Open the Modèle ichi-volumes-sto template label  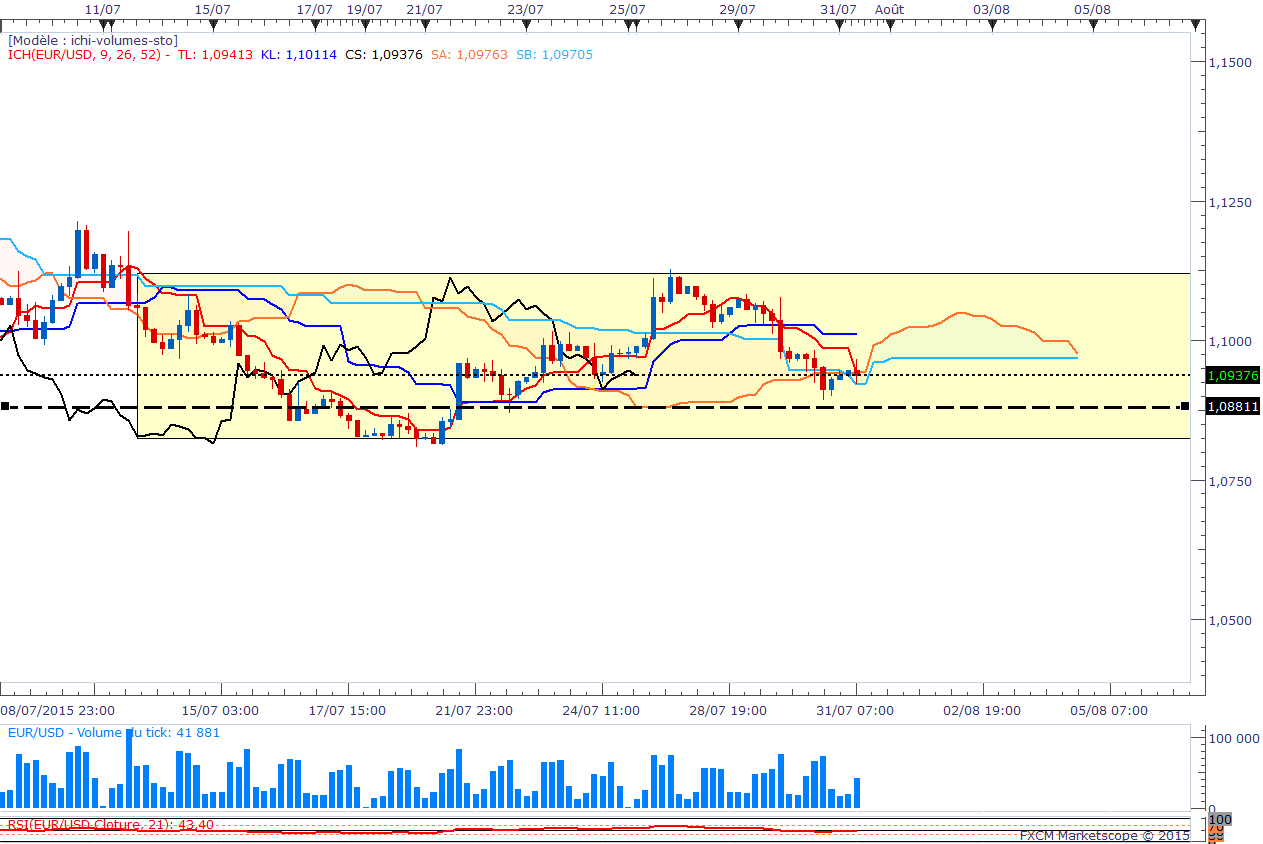click(93, 40)
